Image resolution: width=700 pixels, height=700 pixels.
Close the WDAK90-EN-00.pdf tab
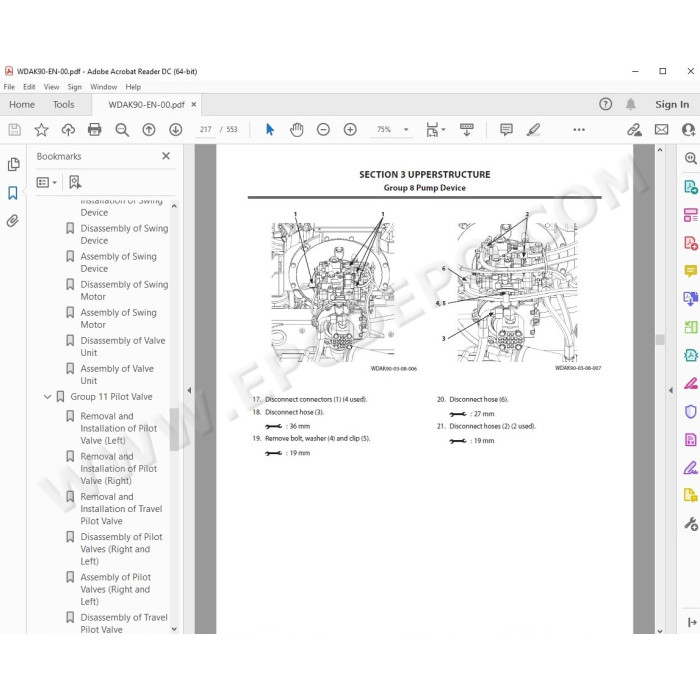[x=194, y=104]
